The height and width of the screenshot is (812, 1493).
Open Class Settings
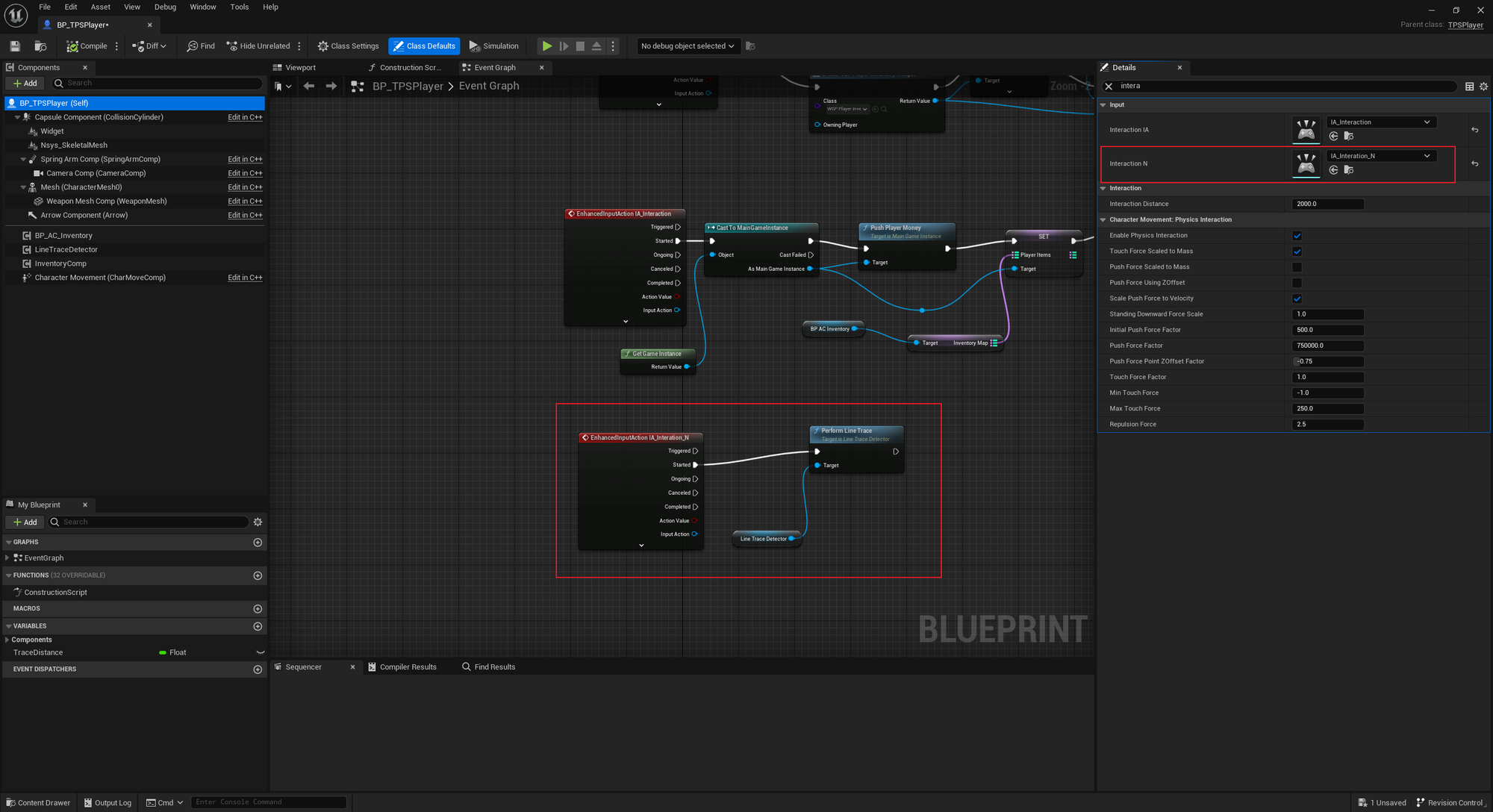[x=348, y=46]
